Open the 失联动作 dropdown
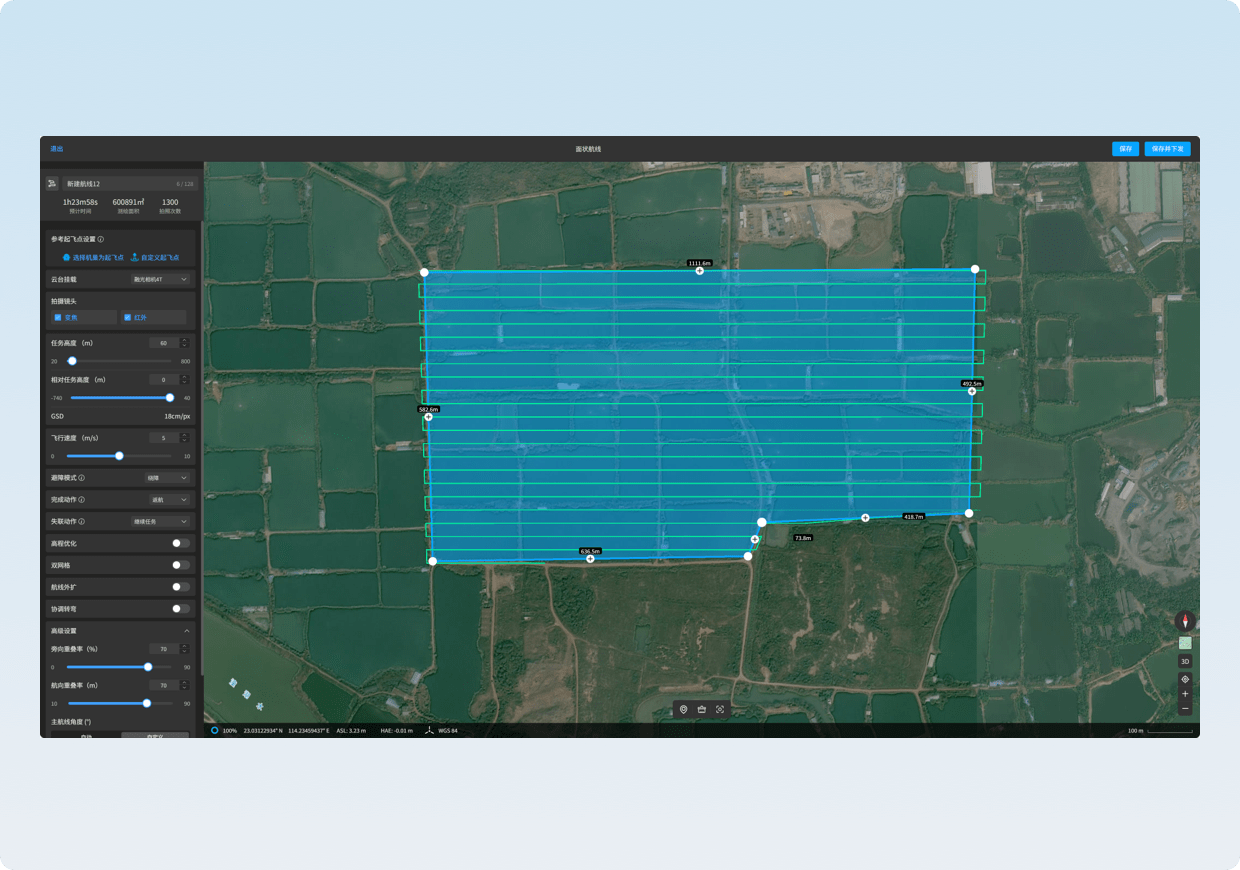 pyautogui.click(x=160, y=522)
